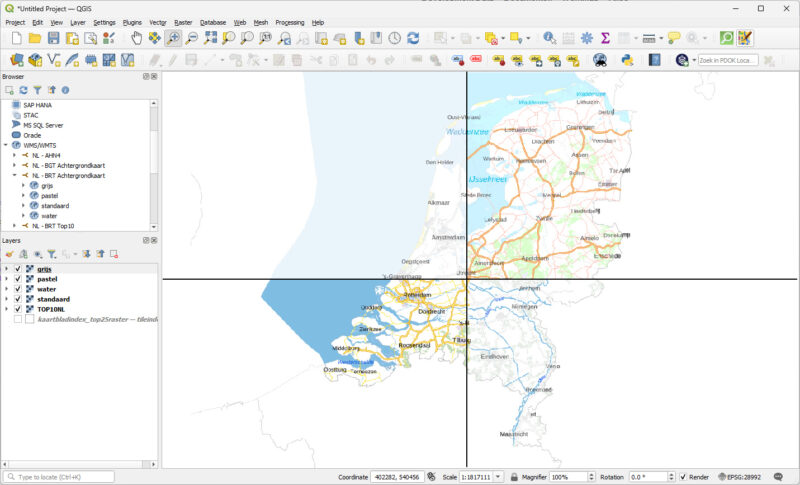The height and width of the screenshot is (485, 800).
Task: Open Statistical Summary sigma icon
Action: pos(605,38)
